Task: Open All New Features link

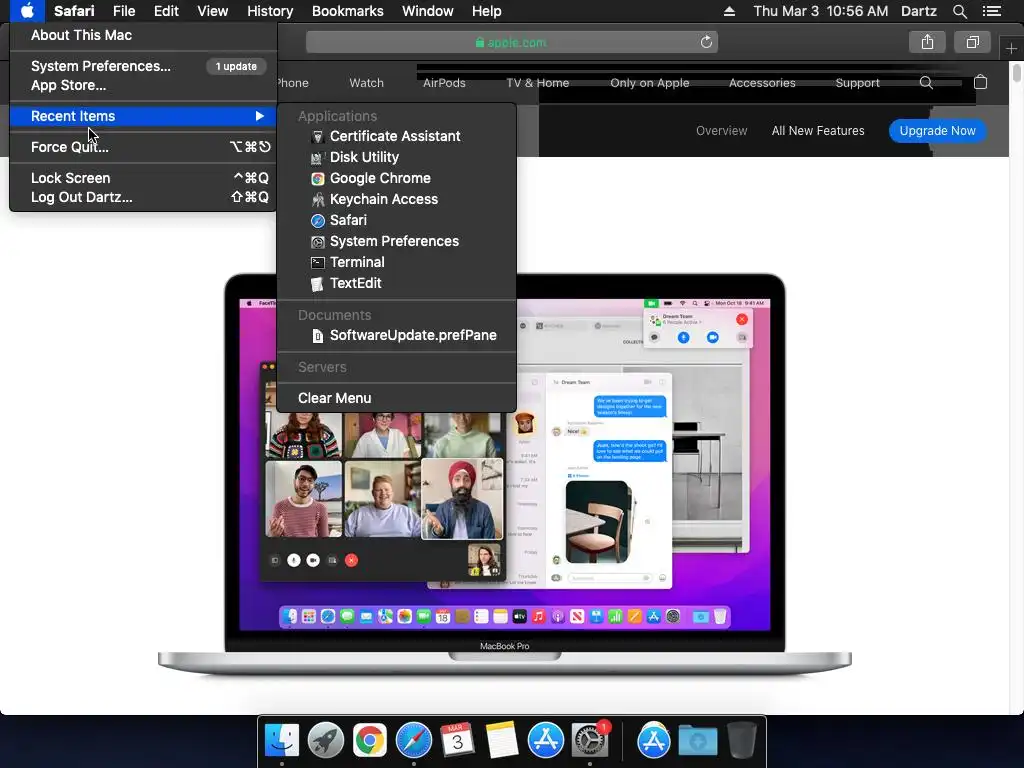Action: click(818, 131)
